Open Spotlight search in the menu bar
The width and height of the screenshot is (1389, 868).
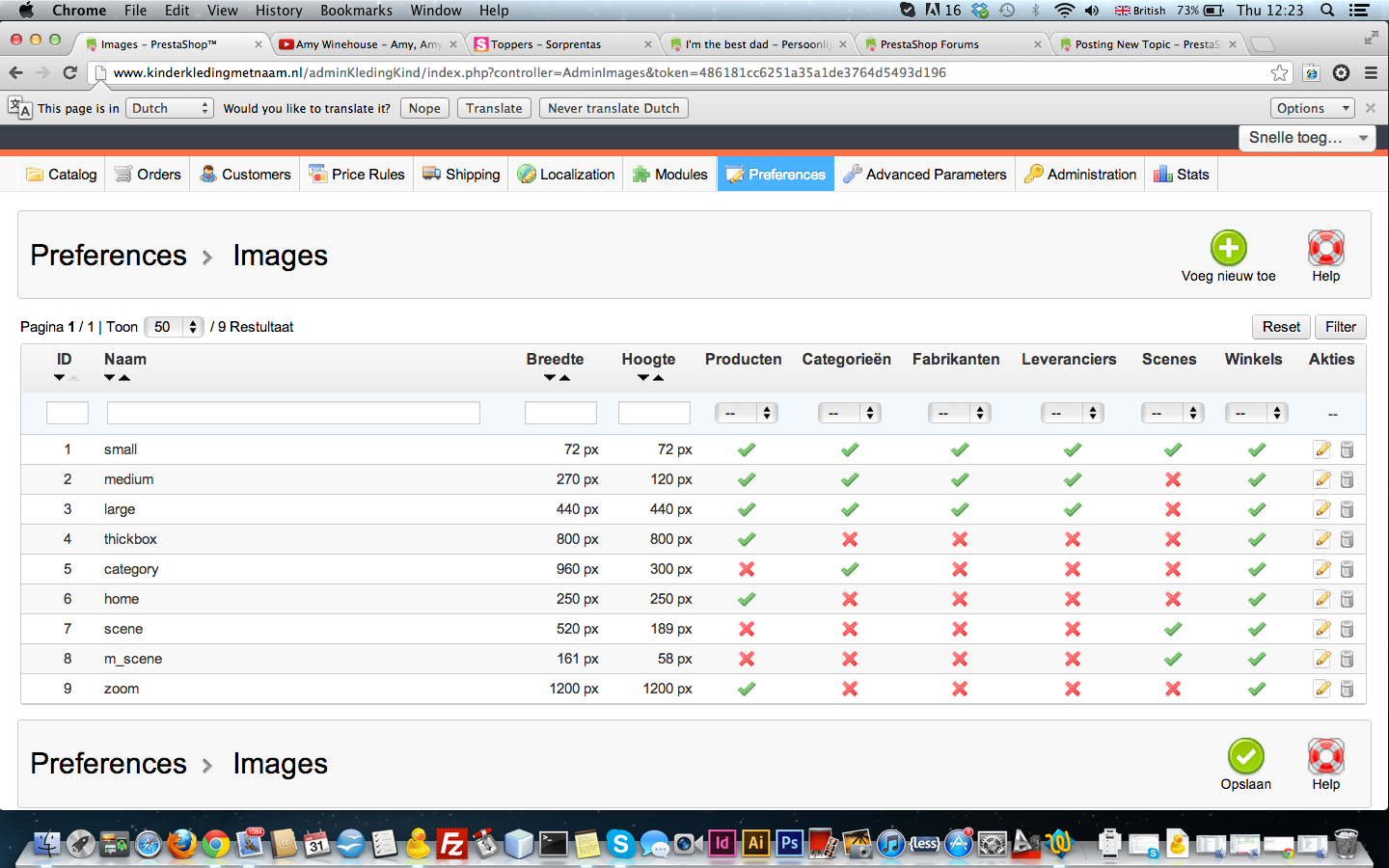pos(1327,11)
